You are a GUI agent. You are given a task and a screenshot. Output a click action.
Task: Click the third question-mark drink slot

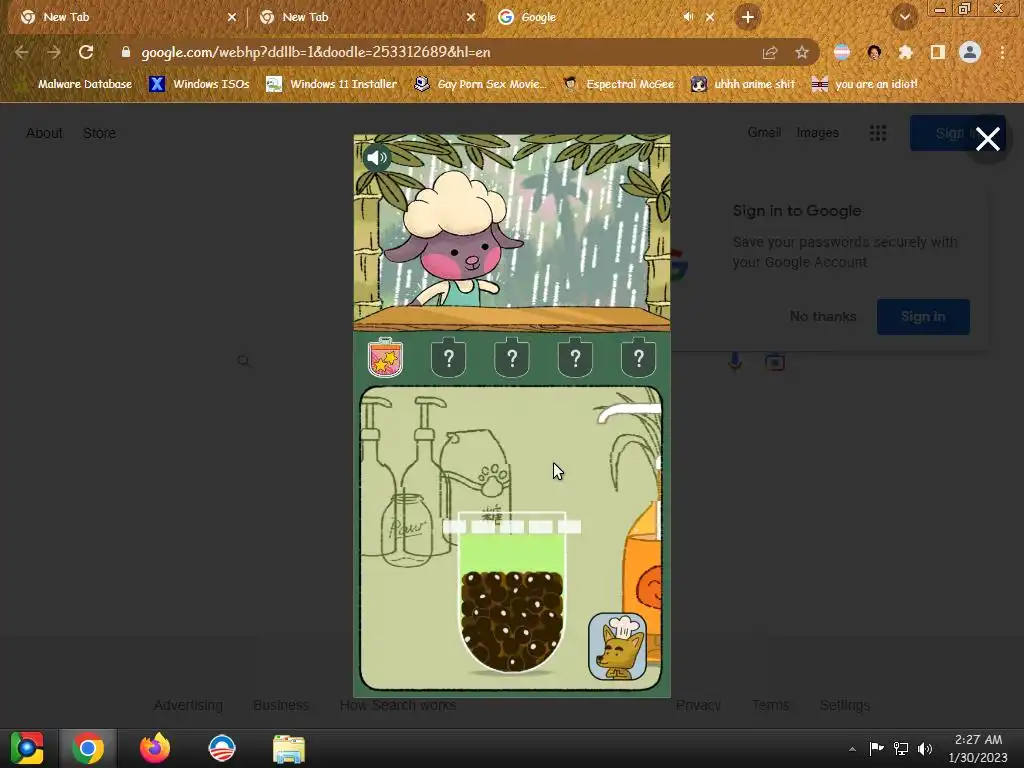512,357
